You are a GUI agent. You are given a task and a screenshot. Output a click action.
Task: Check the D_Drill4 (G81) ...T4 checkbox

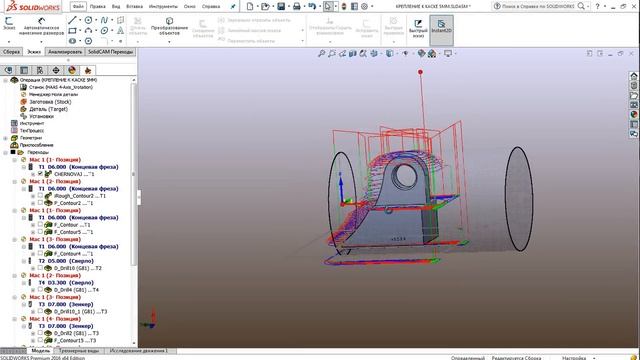(x=40, y=290)
